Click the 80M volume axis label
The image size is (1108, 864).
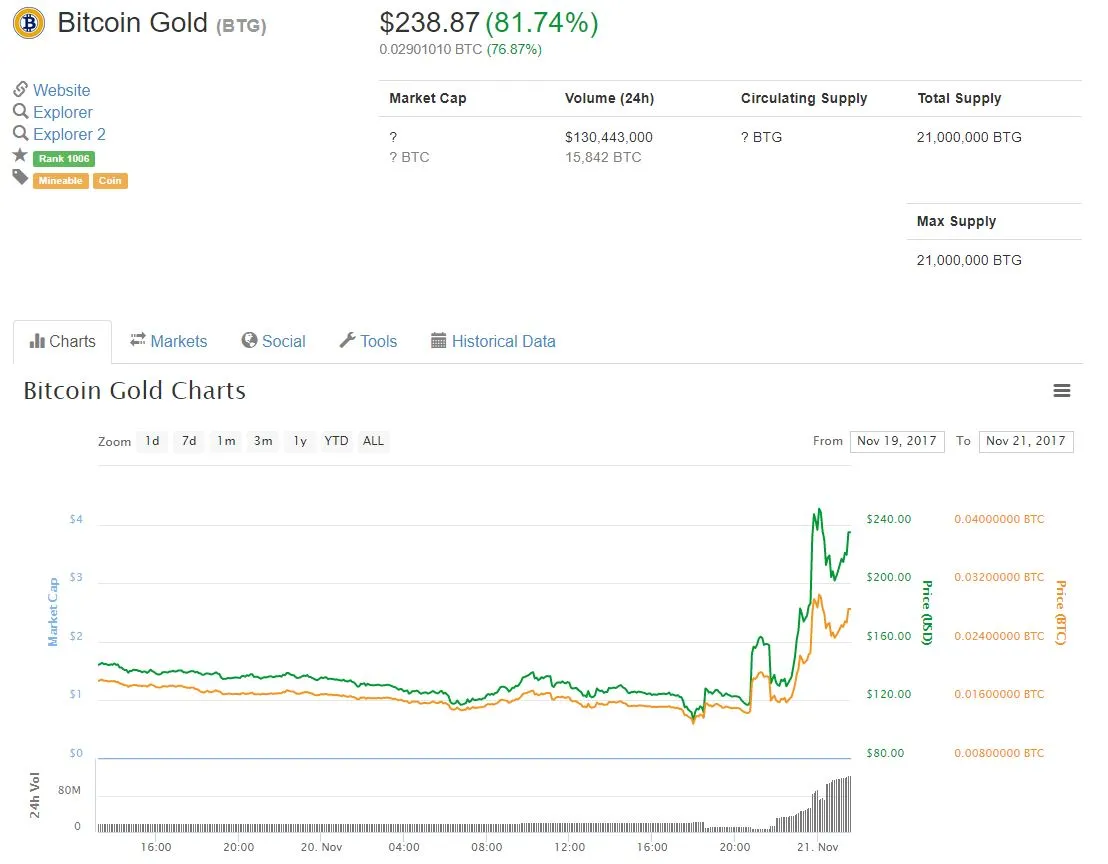pyautogui.click(x=69, y=790)
